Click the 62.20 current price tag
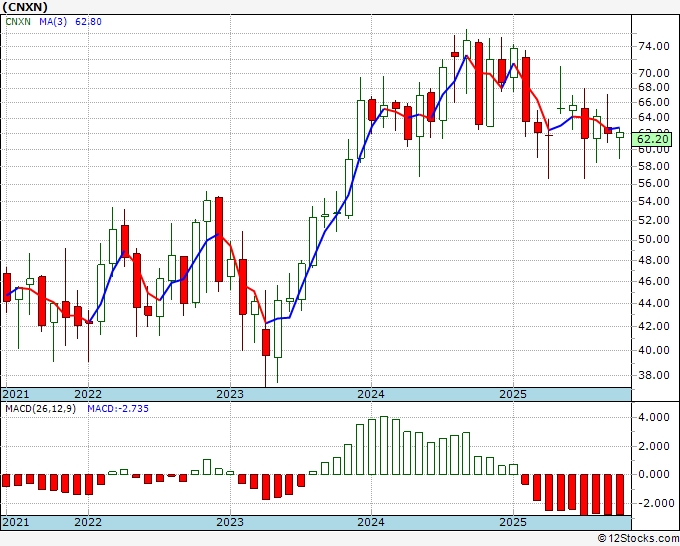 click(x=652, y=139)
